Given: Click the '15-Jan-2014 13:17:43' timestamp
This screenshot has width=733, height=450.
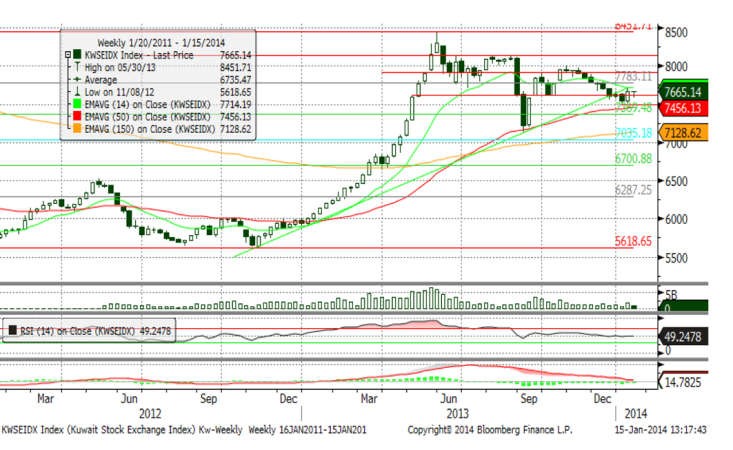Looking at the screenshot, I should 661,429.
